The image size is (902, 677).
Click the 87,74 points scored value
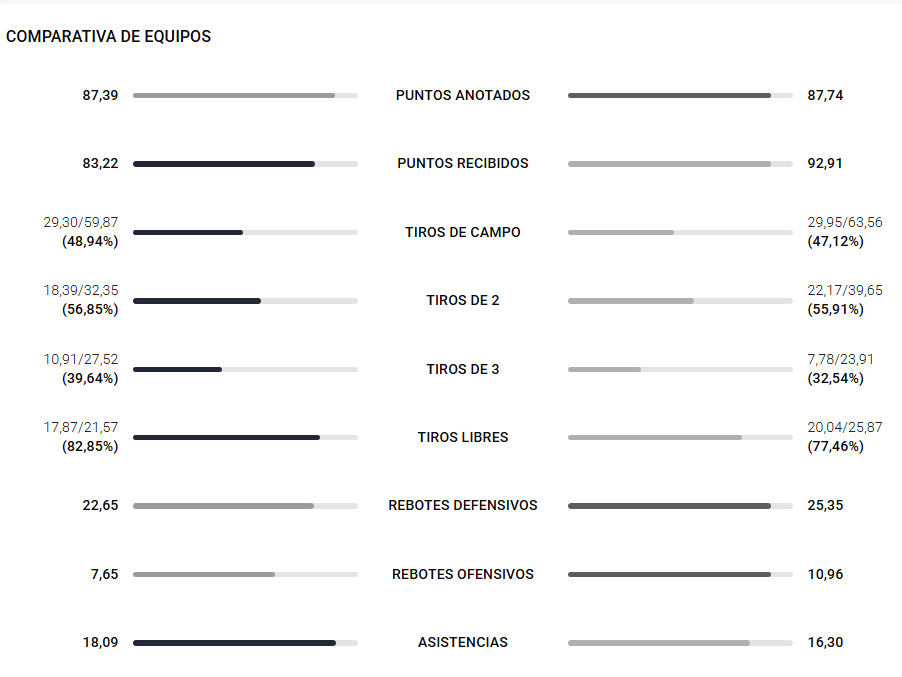pyautogui.click(x=825, y=96)
